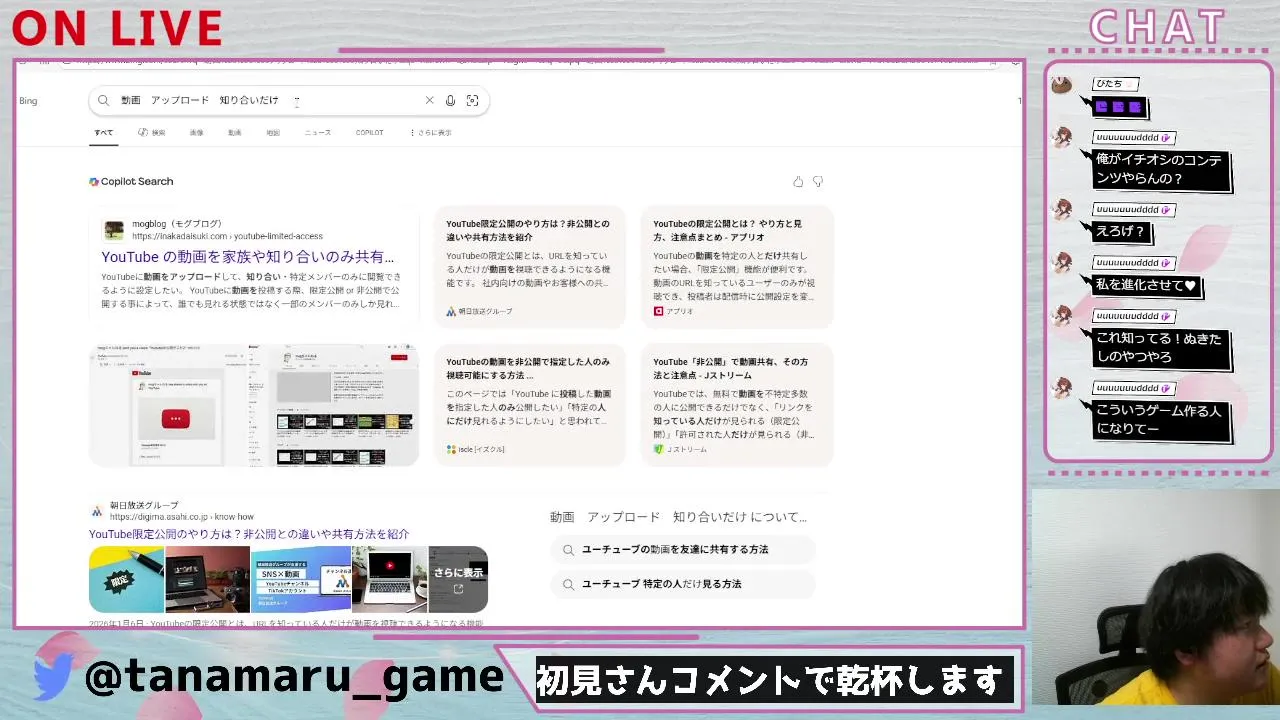Screen dimensions: 1280x720
Task: Click the Jストリーム source label
Action: [x=680, y=450]
